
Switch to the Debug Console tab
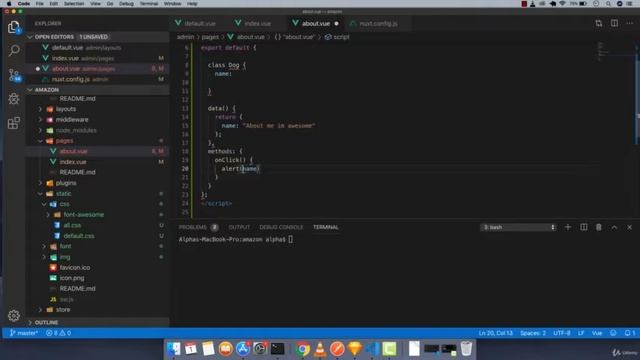(281, 227)
